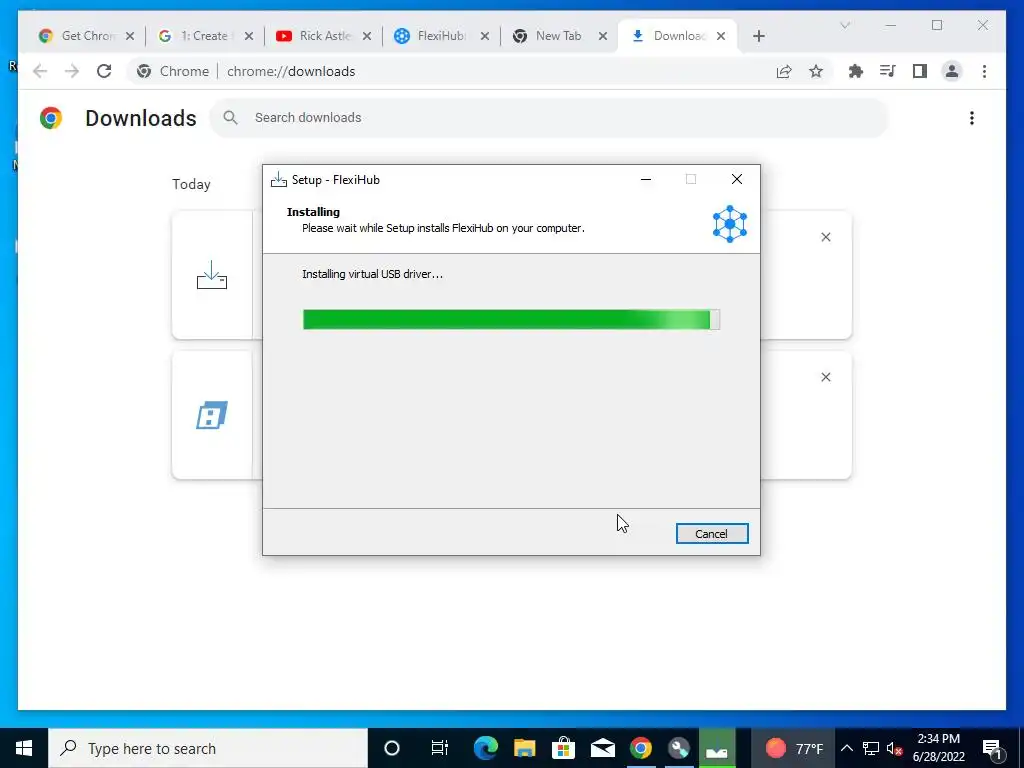The width and height of the screenshot is (1024, 768).
Task: Close the FlexiHub browser tab
Action: tap(485, 37)
